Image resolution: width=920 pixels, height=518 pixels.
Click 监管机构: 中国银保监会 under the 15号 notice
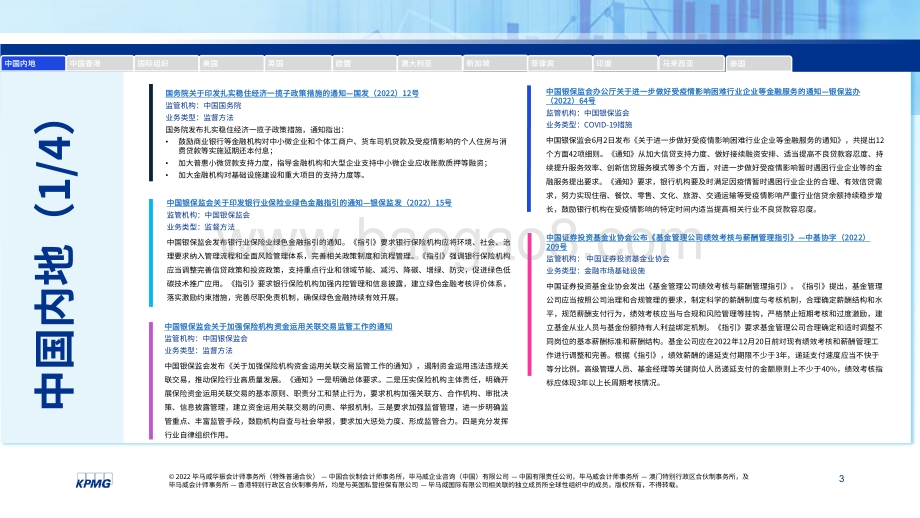coord(208,215)
